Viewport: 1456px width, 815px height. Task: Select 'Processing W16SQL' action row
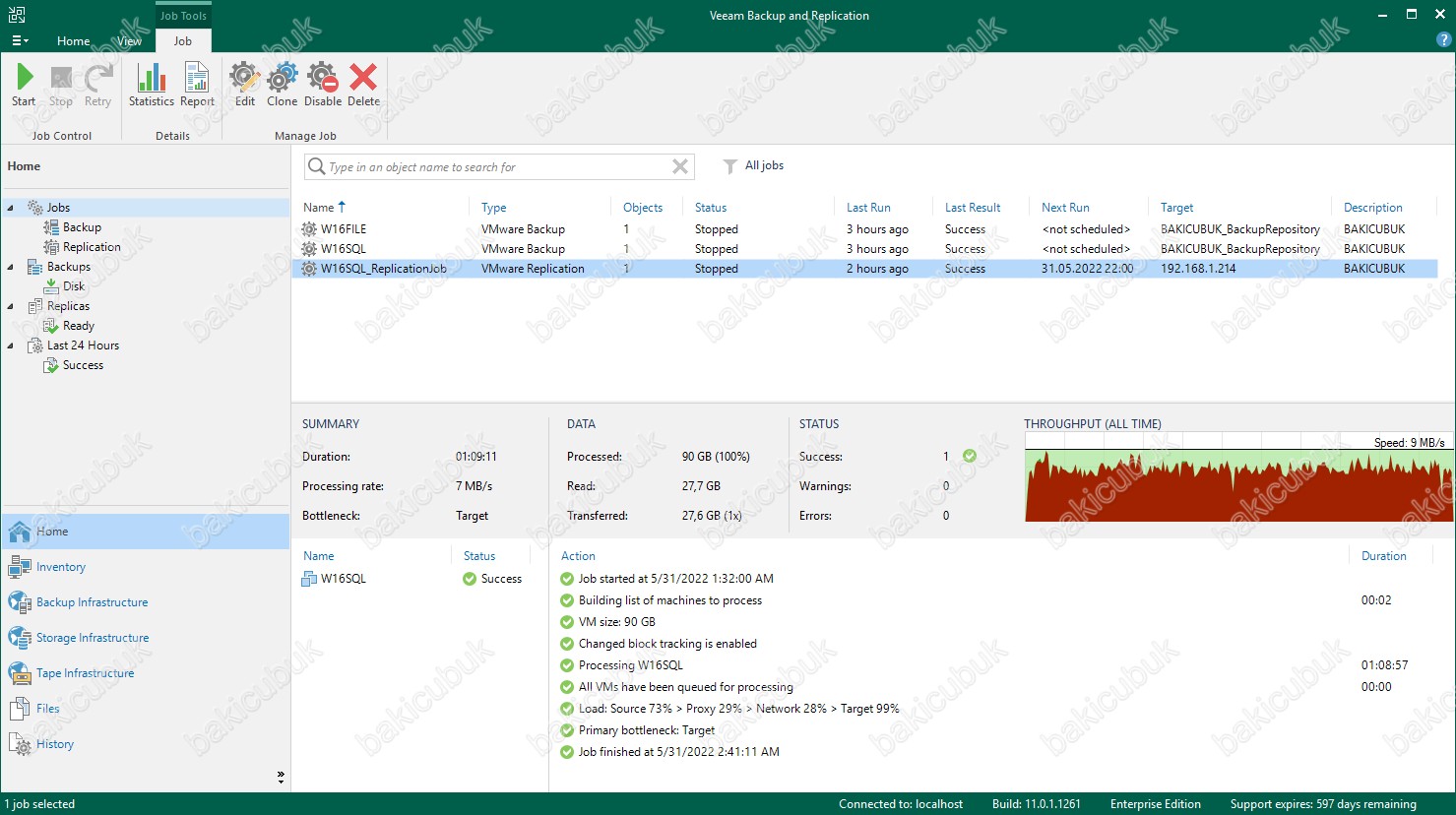coord(630,665)
